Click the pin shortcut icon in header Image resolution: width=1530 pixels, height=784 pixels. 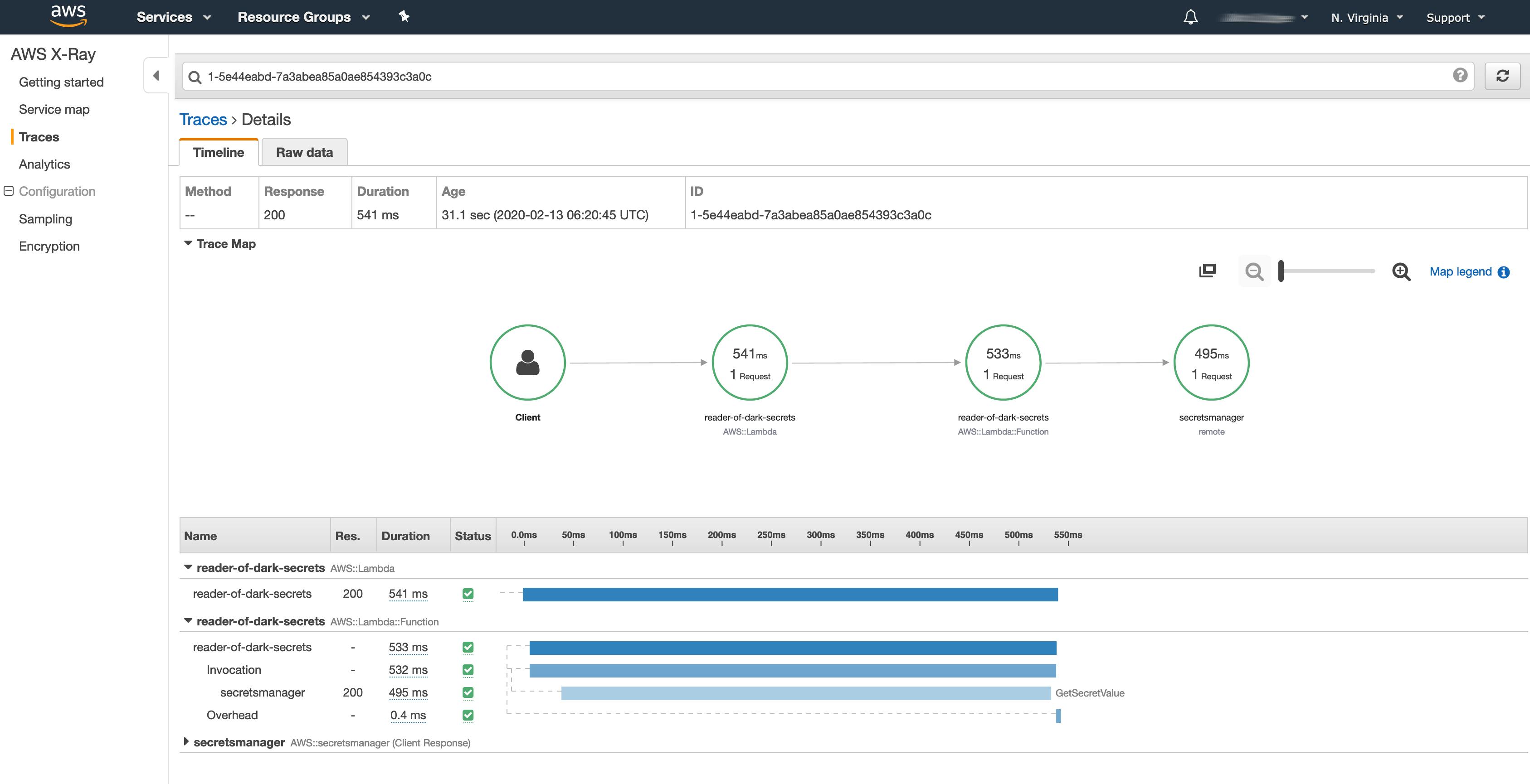click(x=404, y=17)
